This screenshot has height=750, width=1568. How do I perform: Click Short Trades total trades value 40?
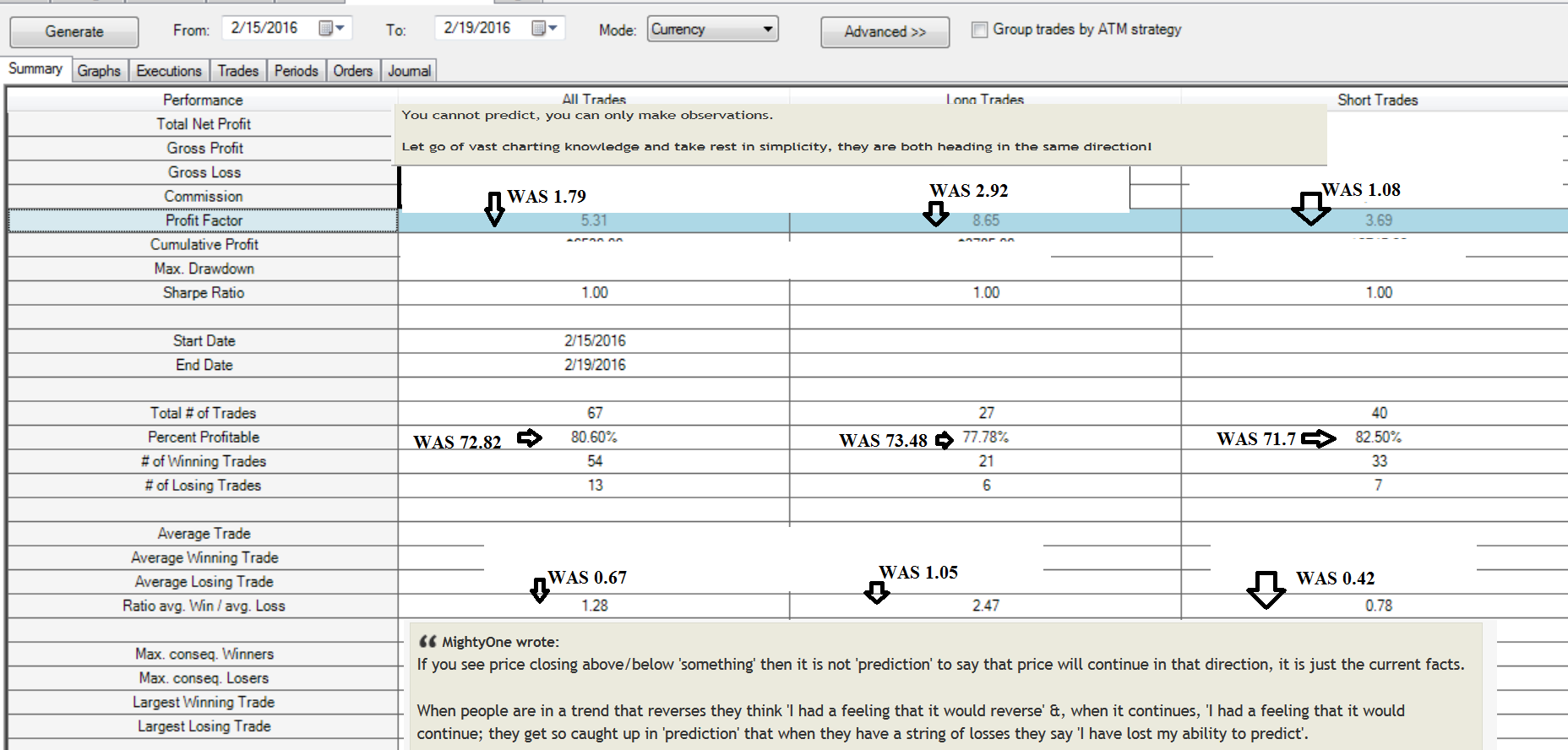1380,413
